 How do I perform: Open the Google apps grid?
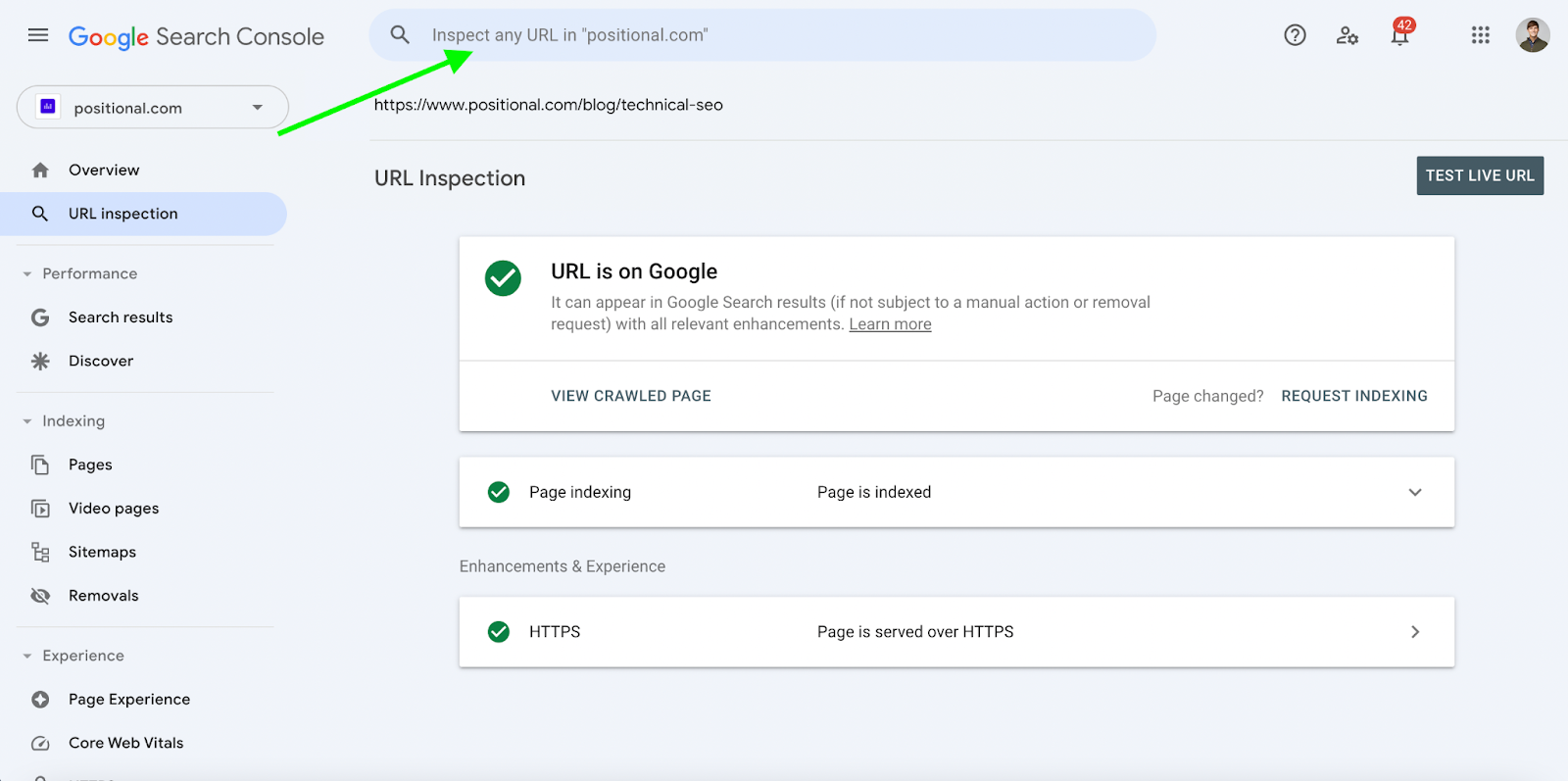pyautogui.click(x=1480, y=35)
